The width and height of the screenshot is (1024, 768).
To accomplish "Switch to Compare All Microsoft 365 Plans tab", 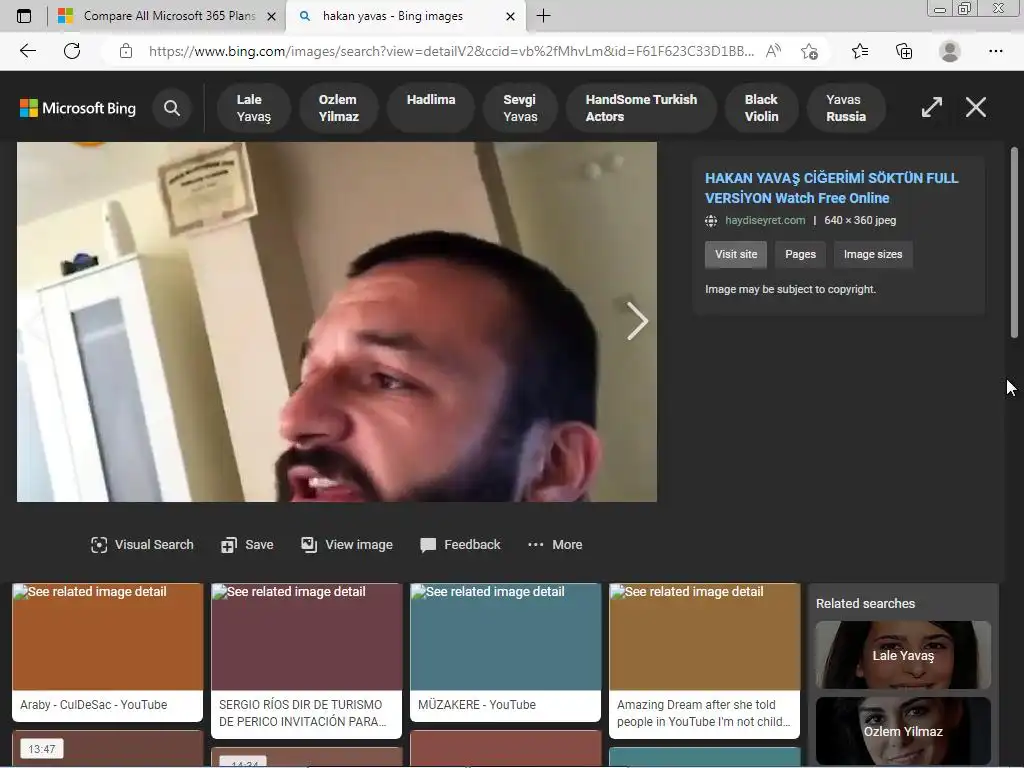I will pyautogui.click(x=167, y=16).
